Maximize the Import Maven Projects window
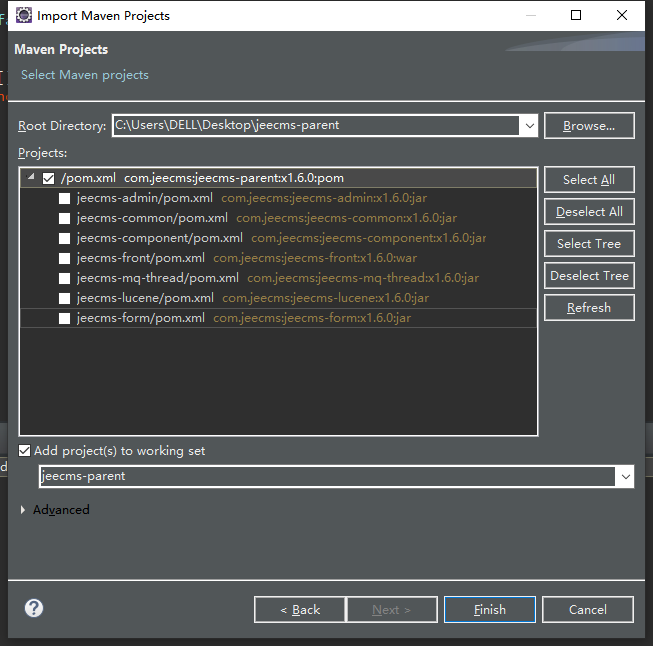 [576, 15]
